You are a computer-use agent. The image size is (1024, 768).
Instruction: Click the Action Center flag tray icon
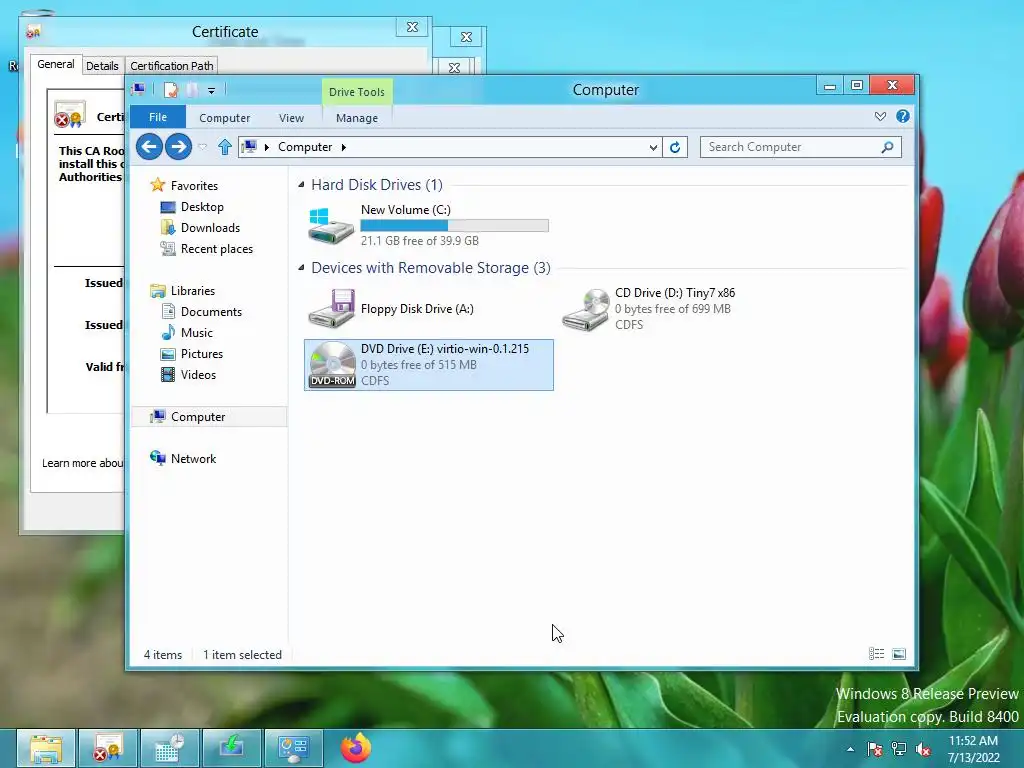[875, 749]
